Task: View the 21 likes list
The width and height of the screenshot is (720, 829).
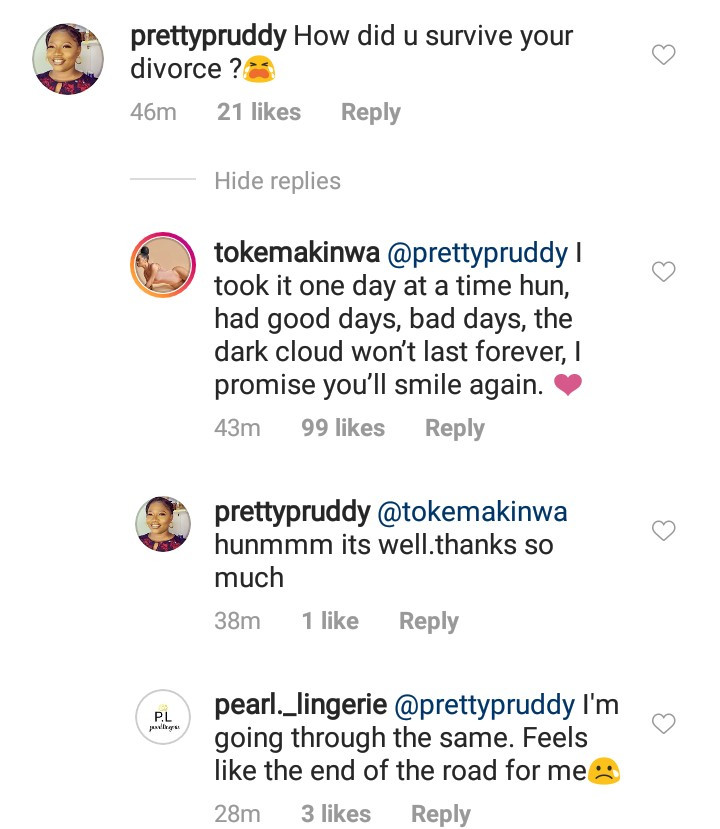Action: pyautogui.click(x=259, y=112)
